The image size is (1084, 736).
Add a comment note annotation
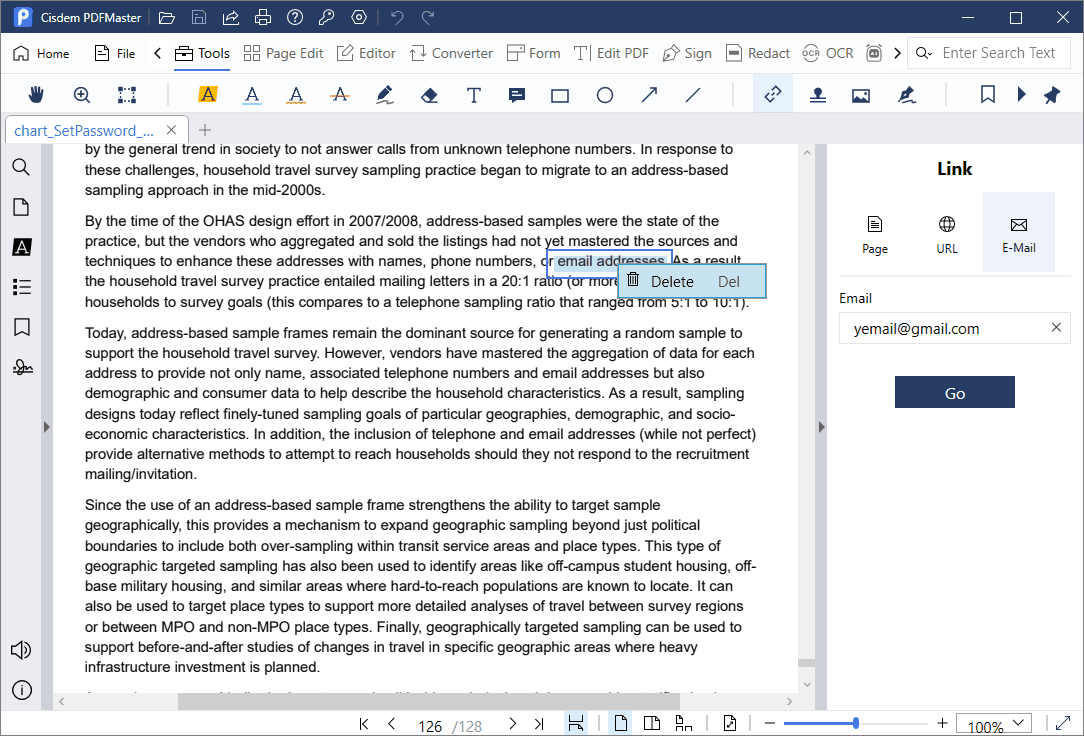point(516,95)
